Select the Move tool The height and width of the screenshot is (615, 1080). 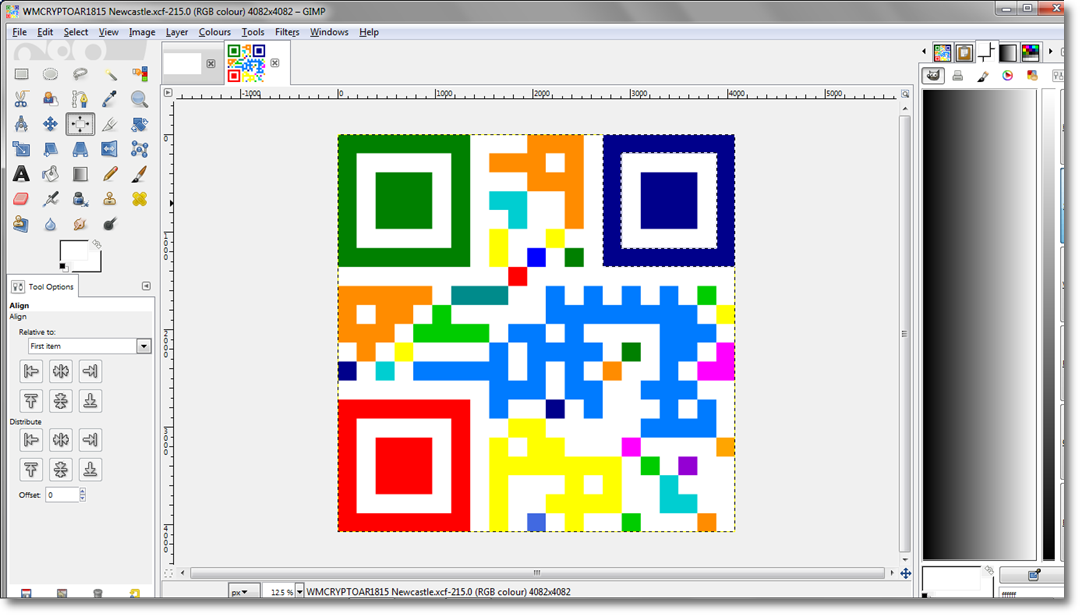pyautogui.click(x=50, y=124)
